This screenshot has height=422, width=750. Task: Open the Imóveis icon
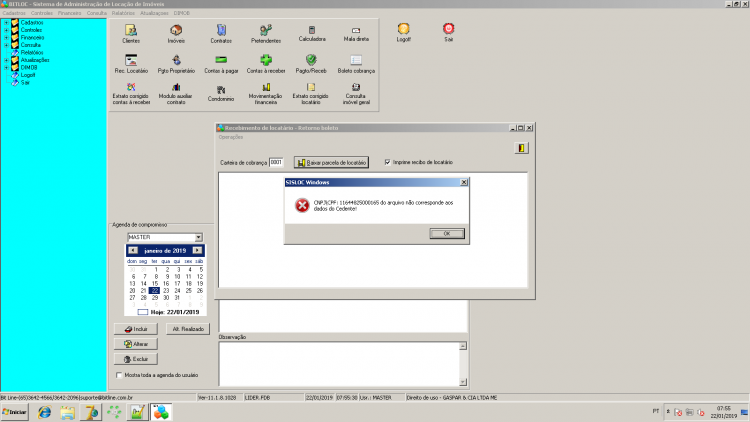point(176,34)
